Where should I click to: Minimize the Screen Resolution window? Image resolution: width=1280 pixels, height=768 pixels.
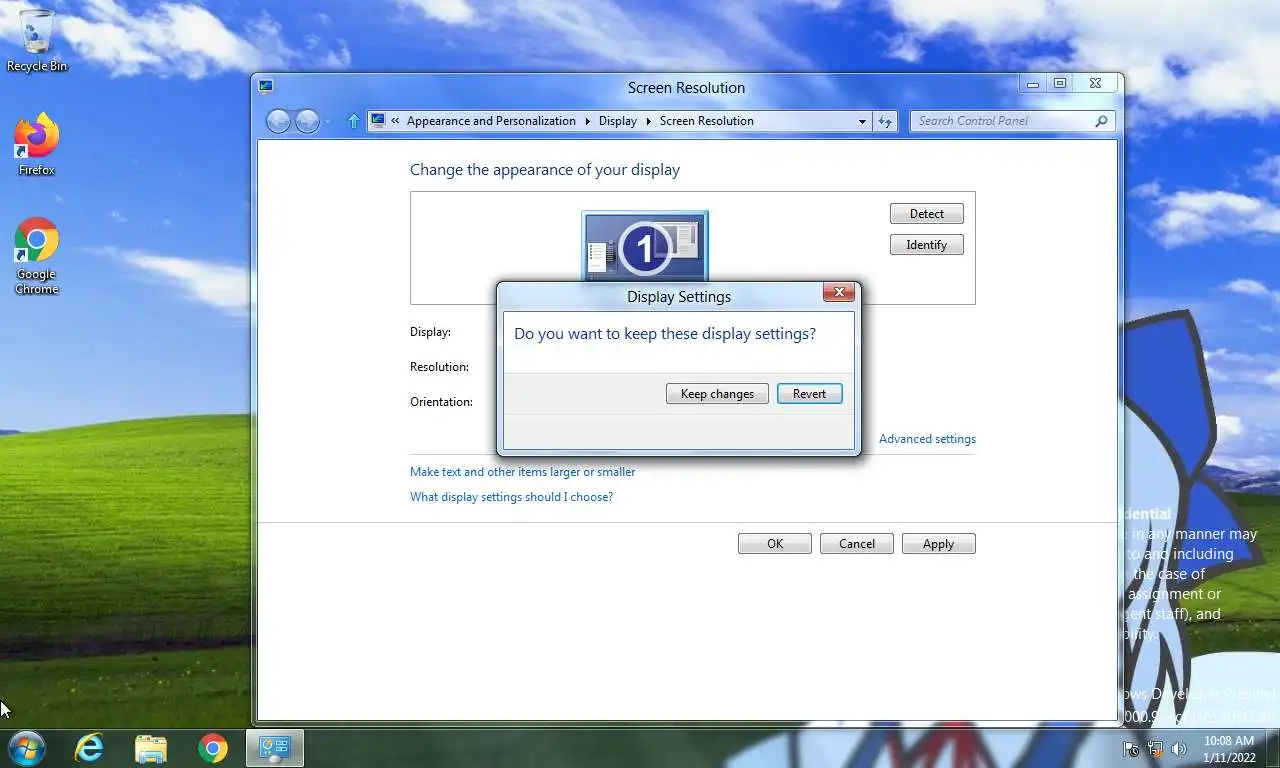[1033, 84]
